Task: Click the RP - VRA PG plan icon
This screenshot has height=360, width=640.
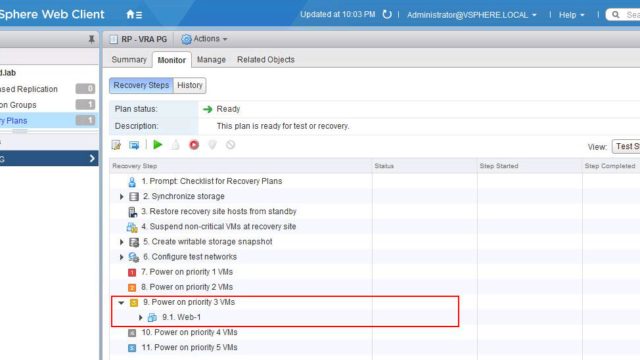Action: click(113, 39)
